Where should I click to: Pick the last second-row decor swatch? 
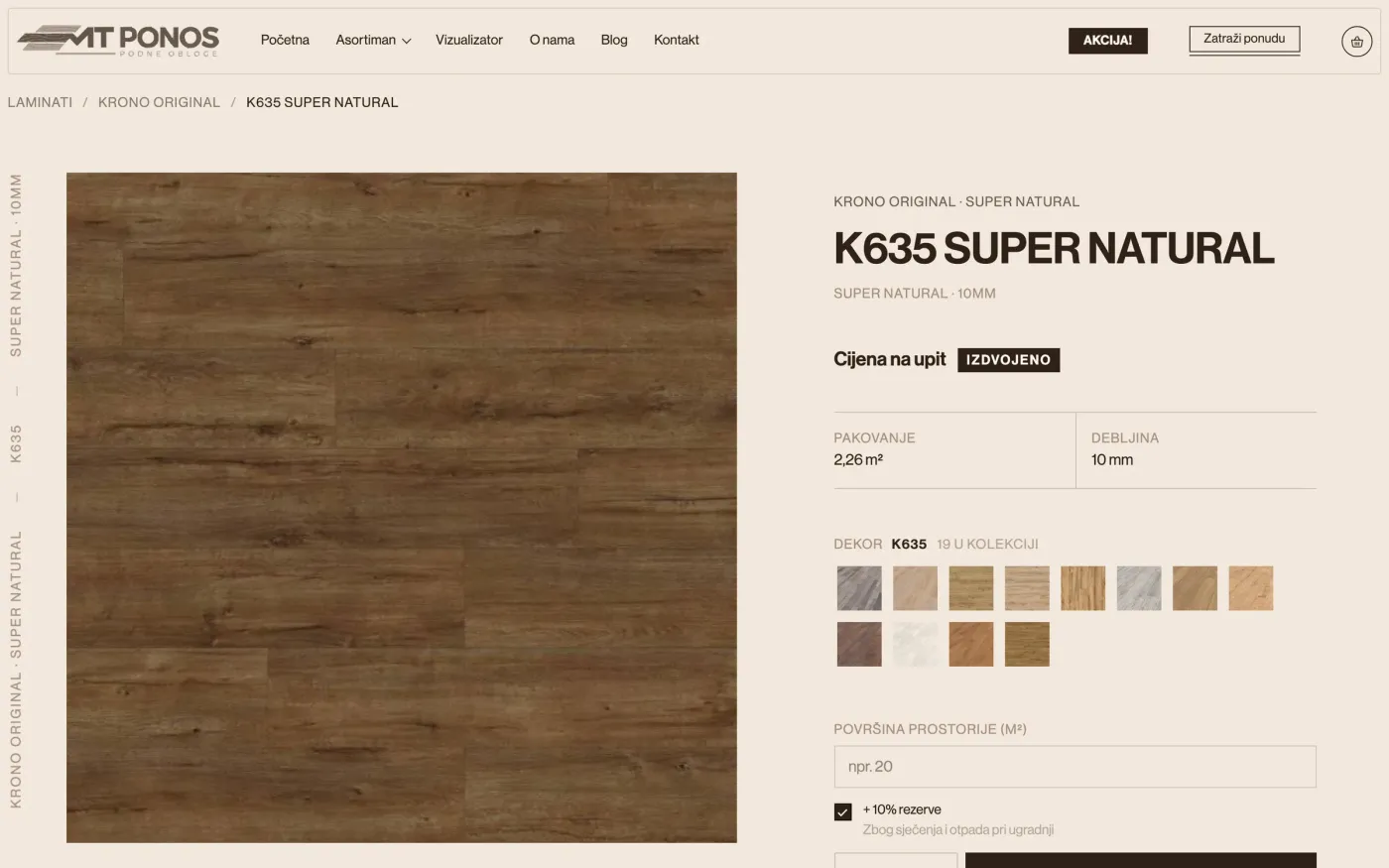[x=1027, y=644]
